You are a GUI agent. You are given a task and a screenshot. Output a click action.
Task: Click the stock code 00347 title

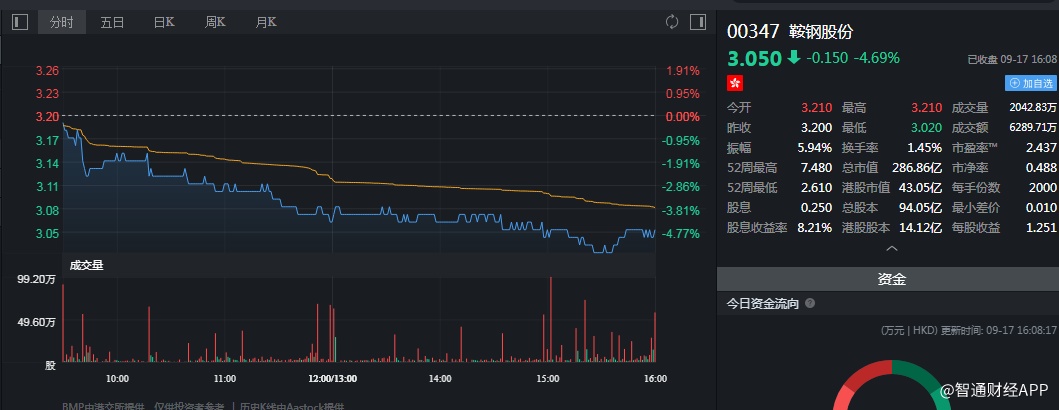[x=752, y=31]
